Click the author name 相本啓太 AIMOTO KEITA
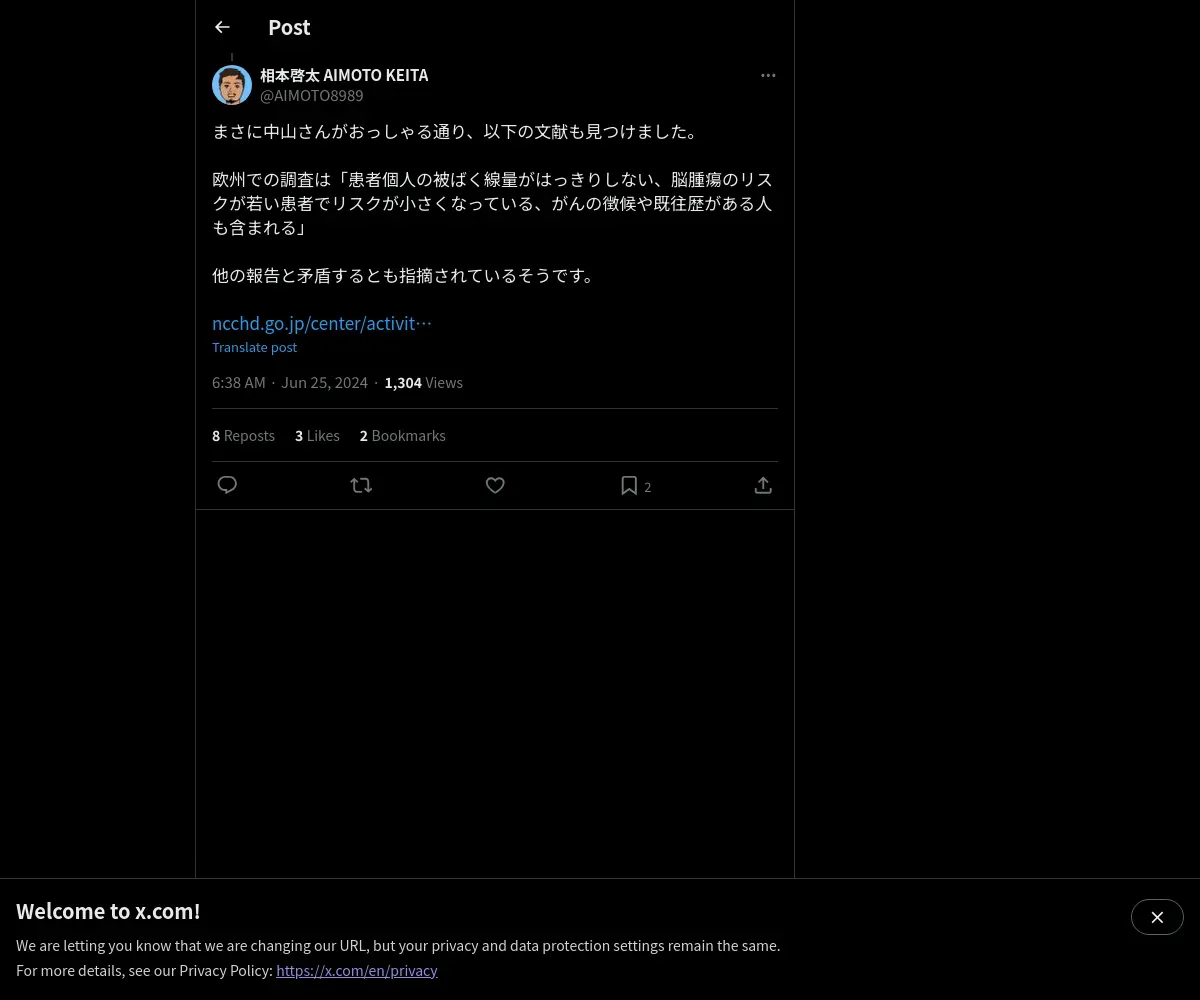Image resolution: width=1200 pixels, height=1000 pixels. coord(344,75)
